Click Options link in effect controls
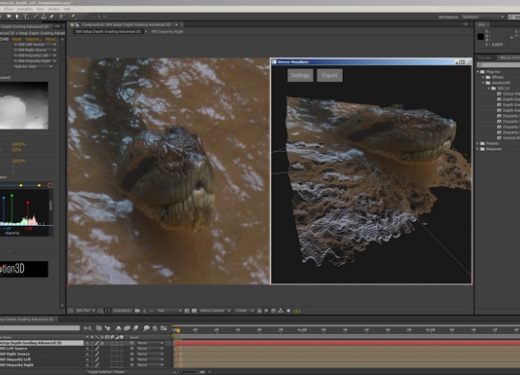 coord(33,39)
